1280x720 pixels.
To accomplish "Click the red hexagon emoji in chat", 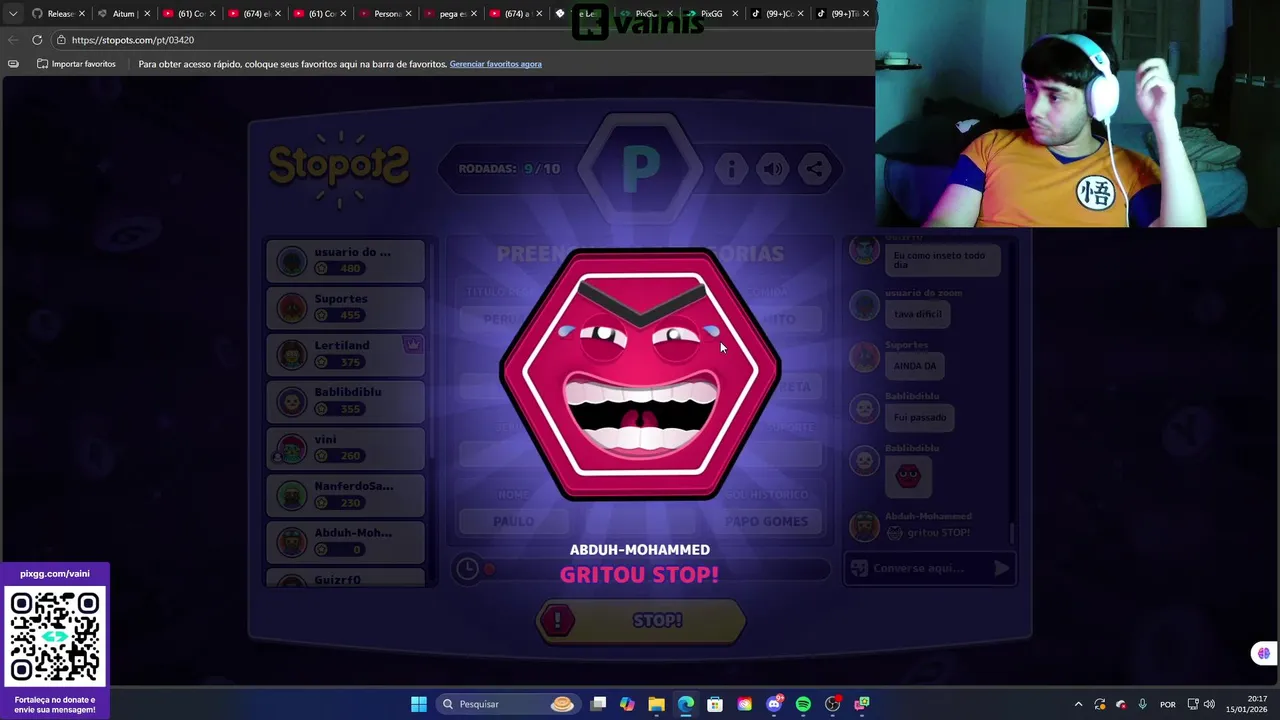I will tap(908, 477).
